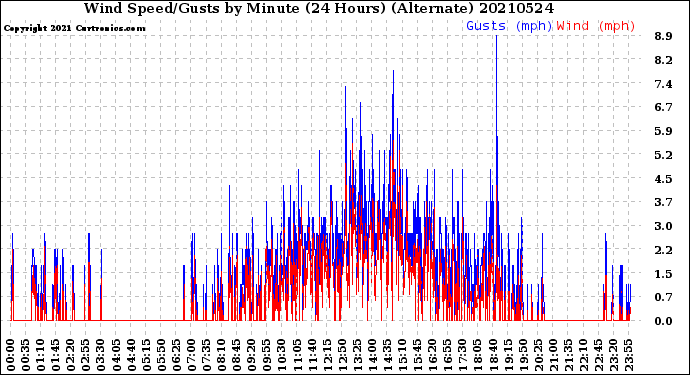The image size is (690, 375).
Task: Click the 'Gusts (mph)' legend label
Action: 509,26
